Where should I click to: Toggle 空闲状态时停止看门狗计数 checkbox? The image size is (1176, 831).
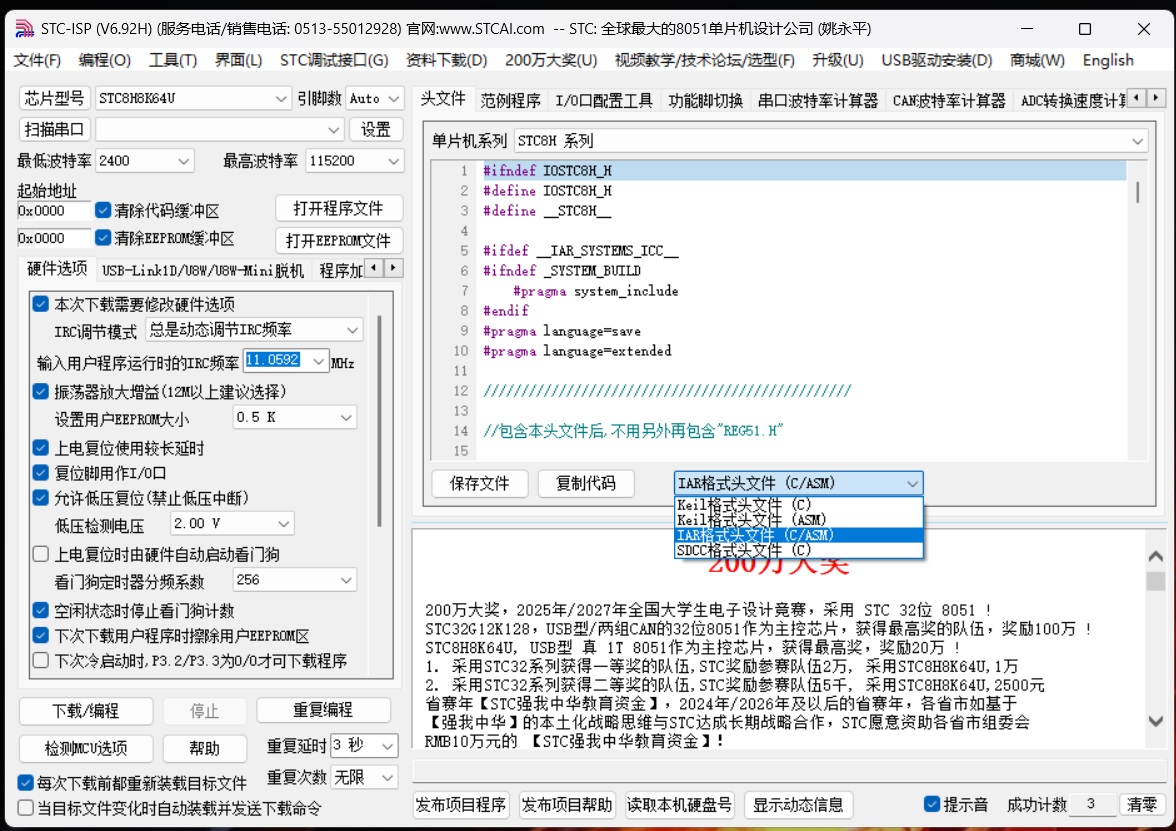coord(40,610)
